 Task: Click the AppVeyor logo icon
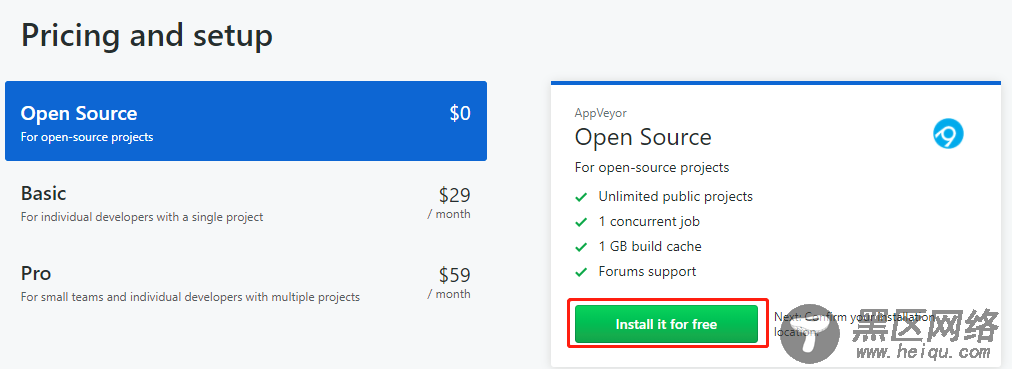[x=948, y=134]
